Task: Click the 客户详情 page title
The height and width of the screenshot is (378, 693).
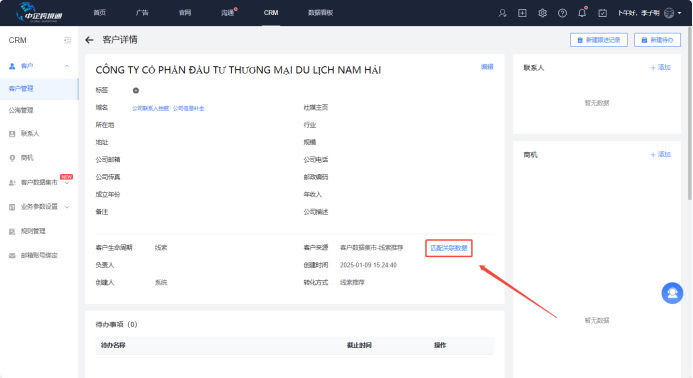Action: point(120,40)
